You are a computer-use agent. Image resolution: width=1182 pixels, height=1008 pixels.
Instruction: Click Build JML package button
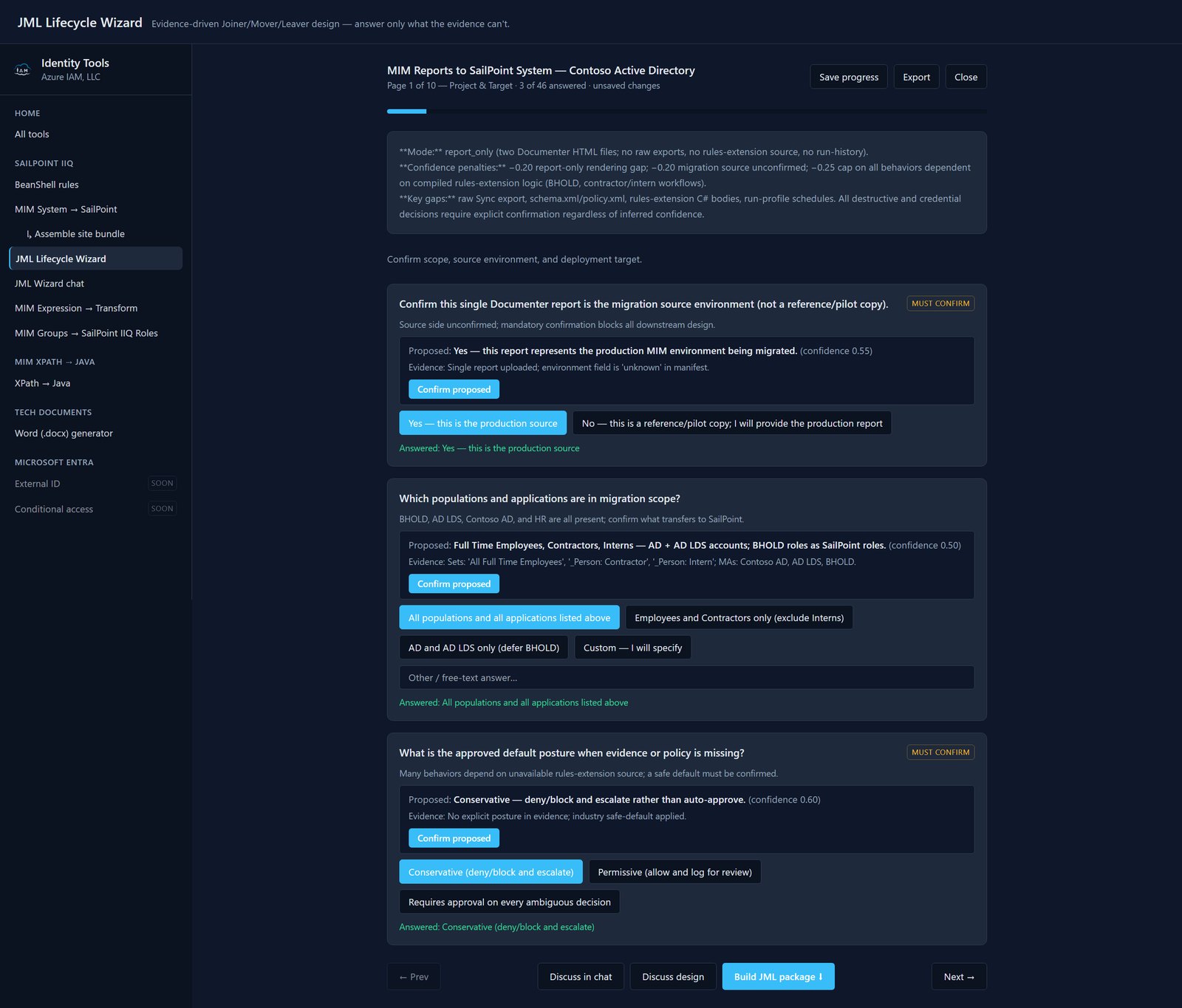(x=779, y=976)
